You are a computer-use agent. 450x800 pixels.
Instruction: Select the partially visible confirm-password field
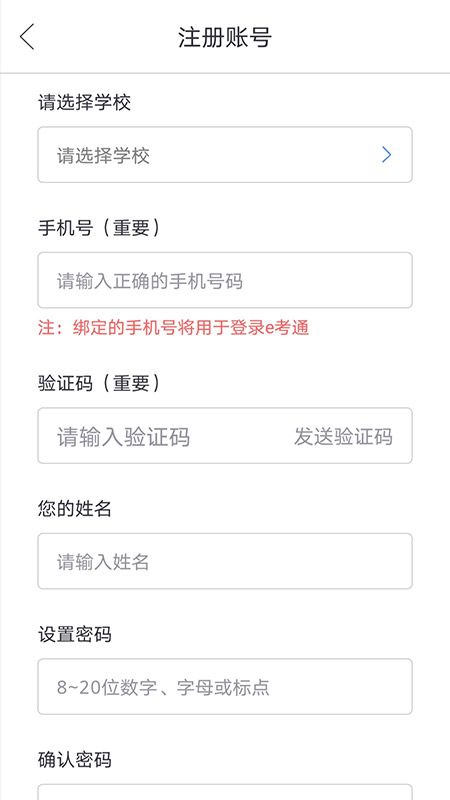[x=225, y=792]
